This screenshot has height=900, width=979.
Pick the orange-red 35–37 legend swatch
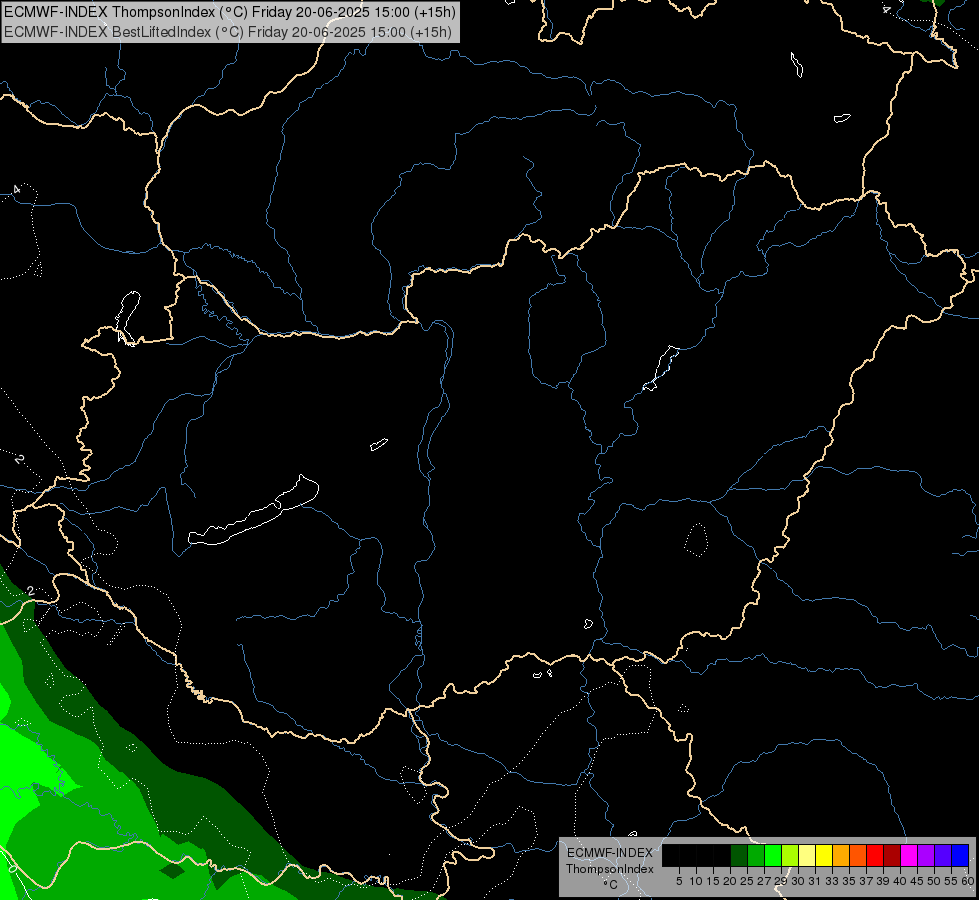[858, 855]
